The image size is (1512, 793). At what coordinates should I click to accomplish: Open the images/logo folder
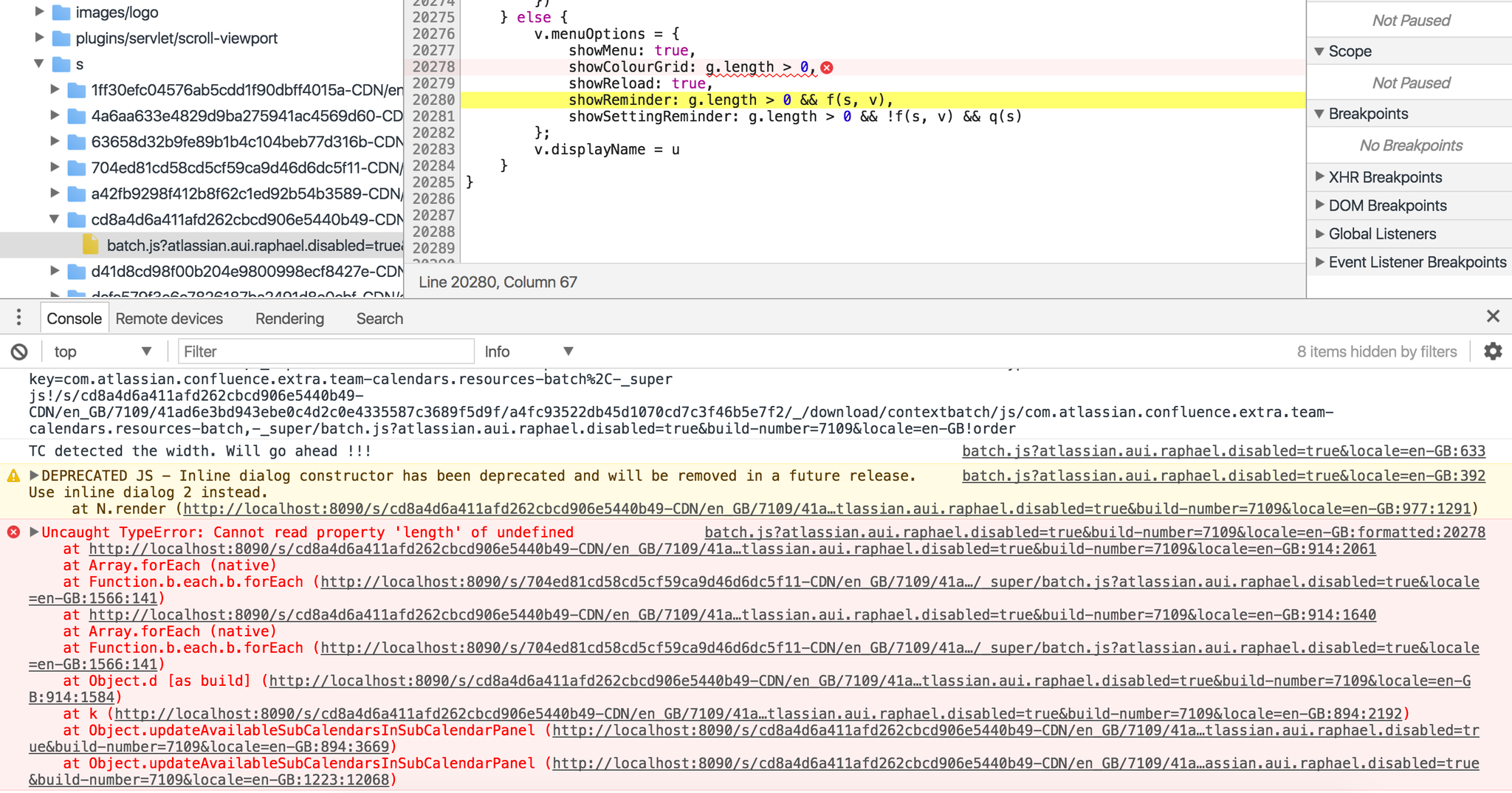click(x=116, y=13)
